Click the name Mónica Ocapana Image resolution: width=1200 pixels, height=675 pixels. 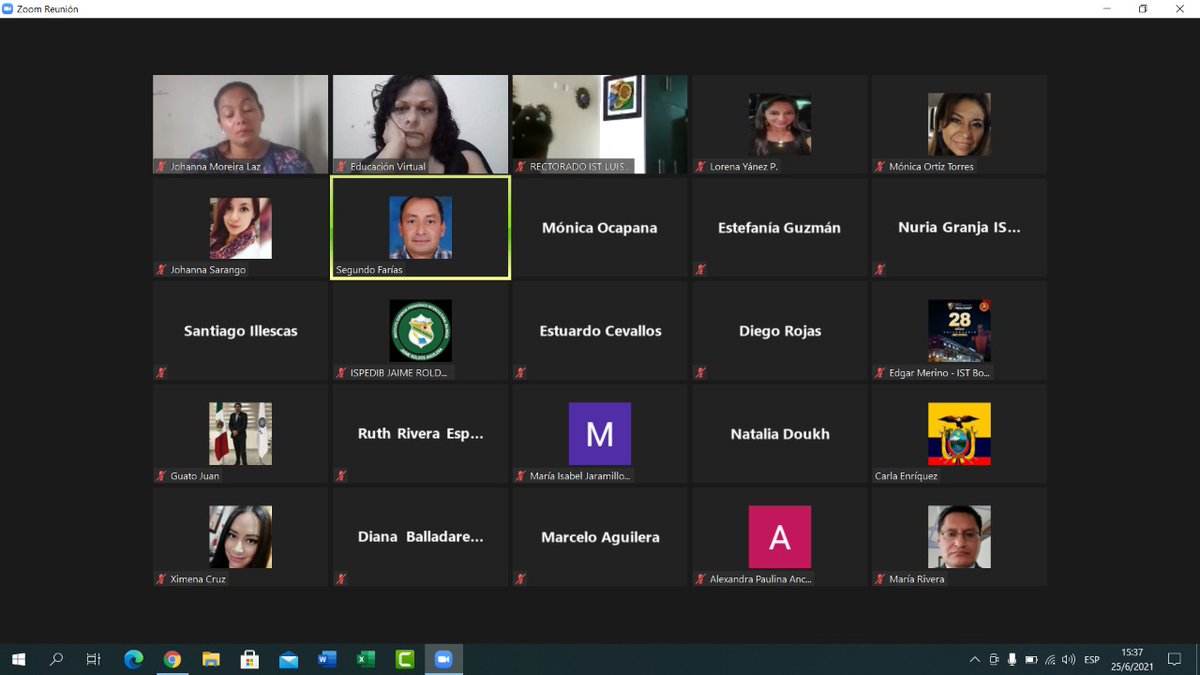600,228
